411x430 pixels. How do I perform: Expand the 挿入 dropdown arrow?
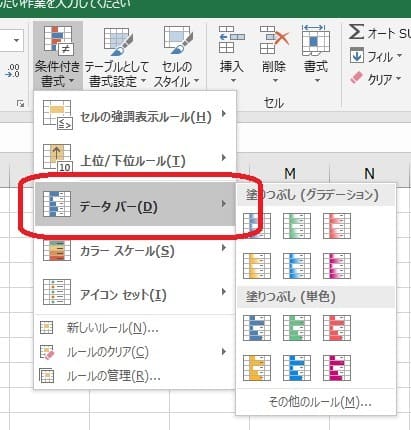point(233,80)
